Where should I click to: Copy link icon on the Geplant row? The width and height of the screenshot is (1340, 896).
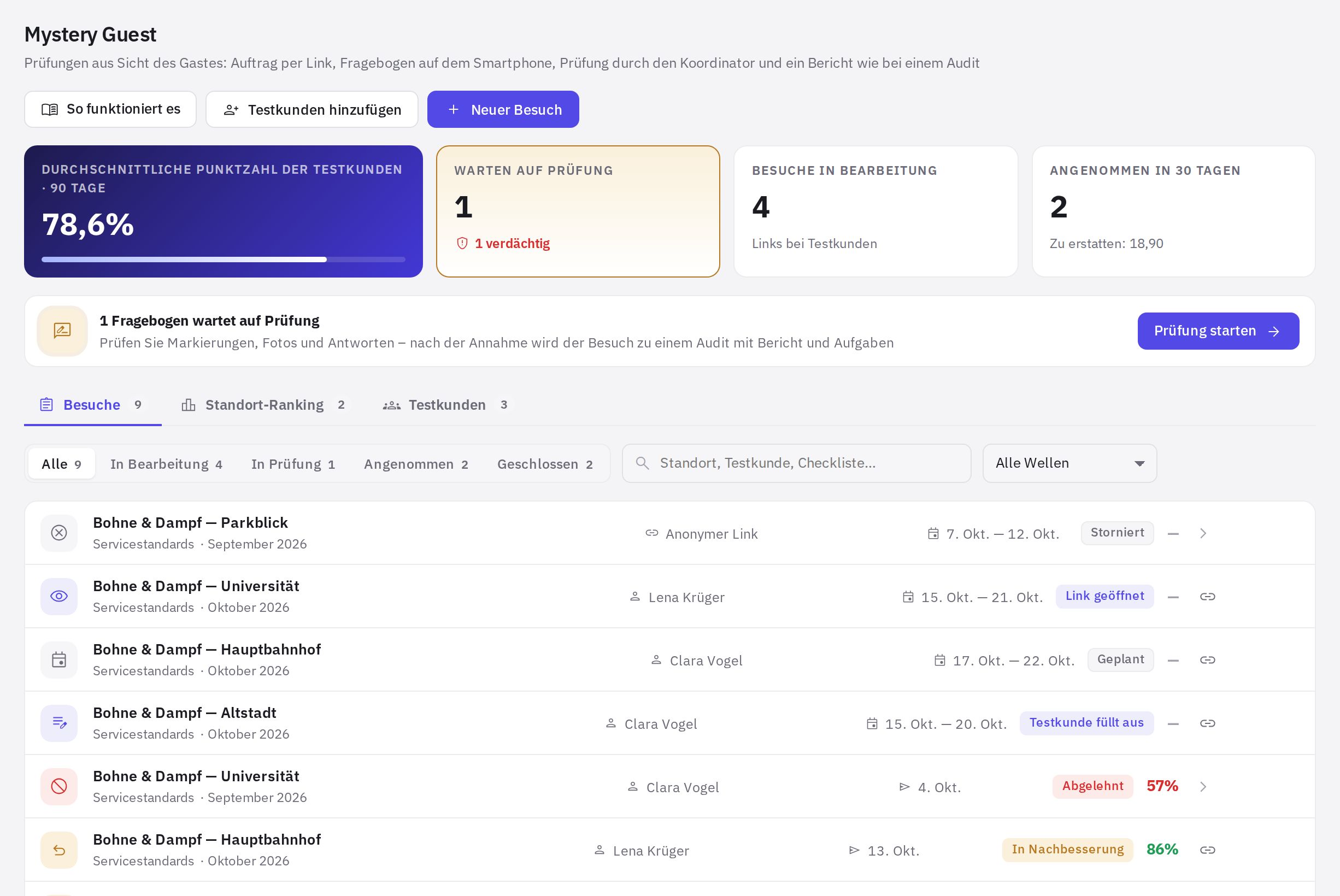point(1207,660)
